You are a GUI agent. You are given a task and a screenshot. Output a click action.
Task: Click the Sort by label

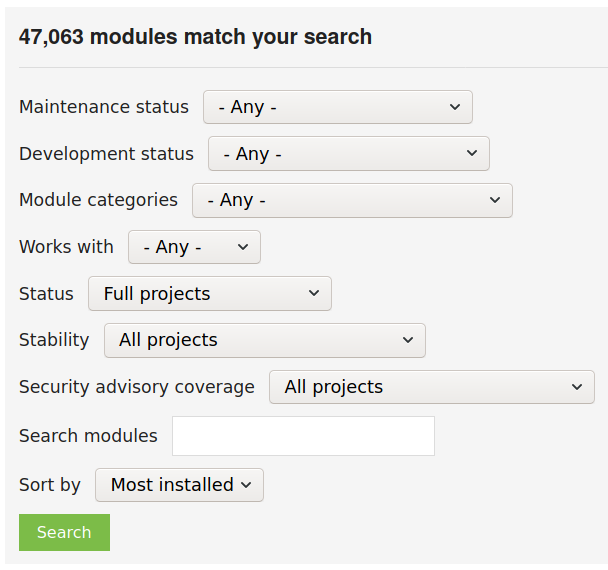click(50, 485)
